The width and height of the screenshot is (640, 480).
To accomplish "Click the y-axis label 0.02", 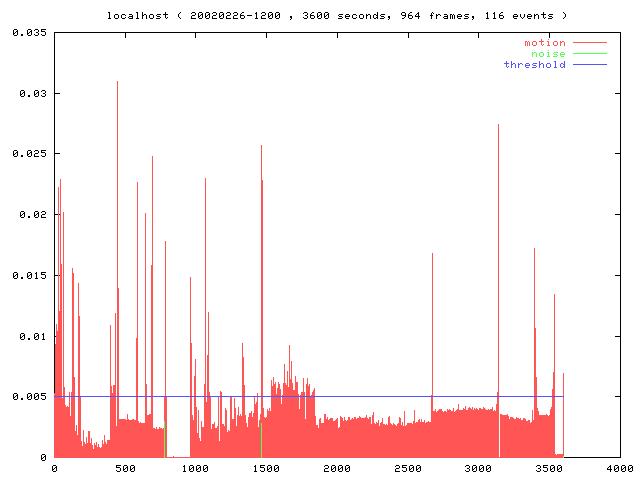I will click(32, 215).
